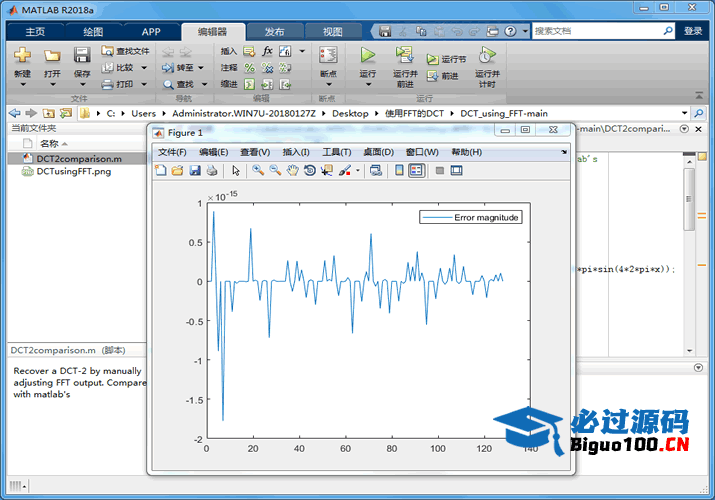
Task: Click the green Run (运行) button
Action: [x=367, y=56]
